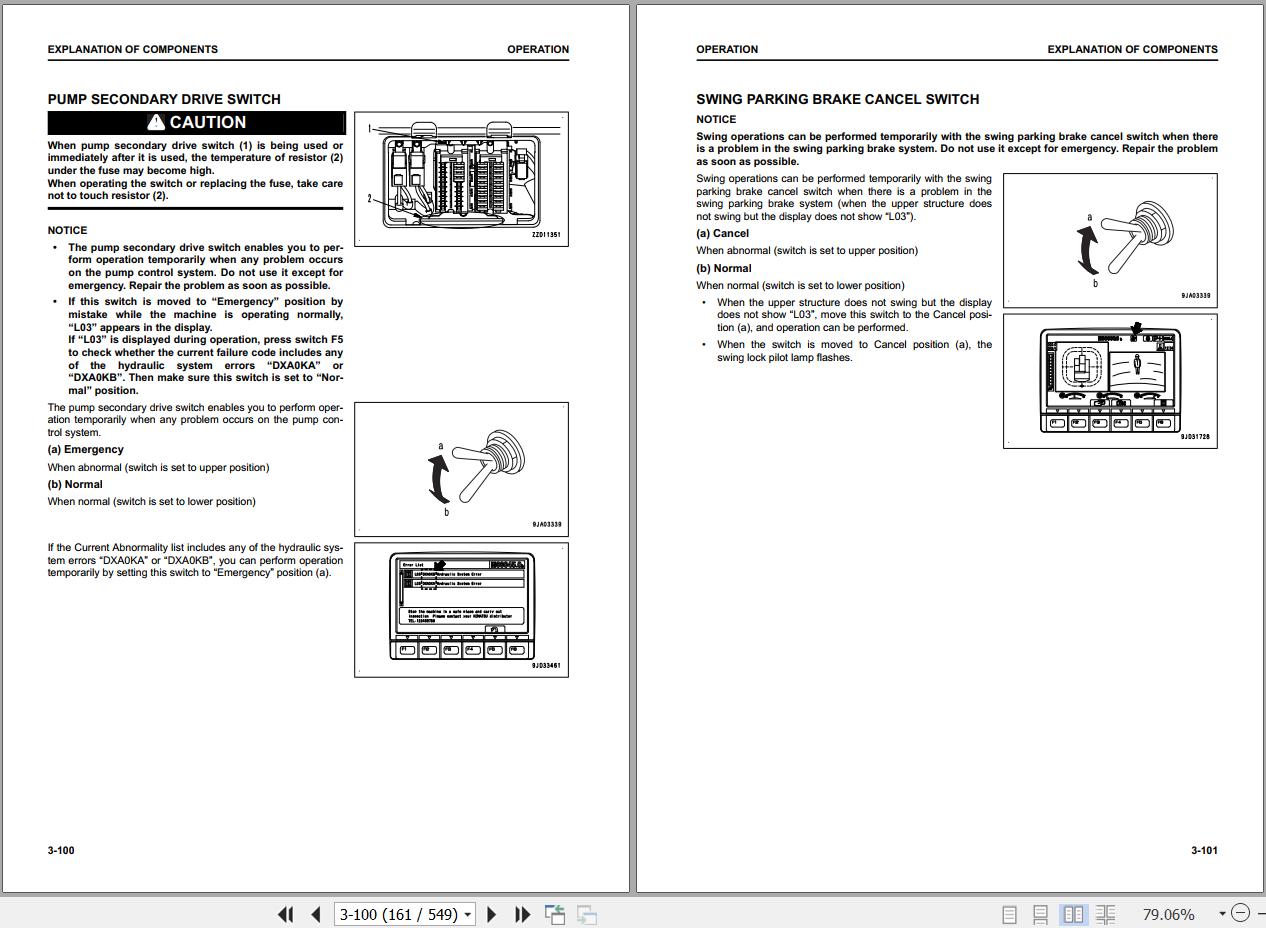Click the "(a) Cancel" label
Image resolution: width=1266 pixels, height=928 pixels.
pyautogui.click(x=723, y=233)
